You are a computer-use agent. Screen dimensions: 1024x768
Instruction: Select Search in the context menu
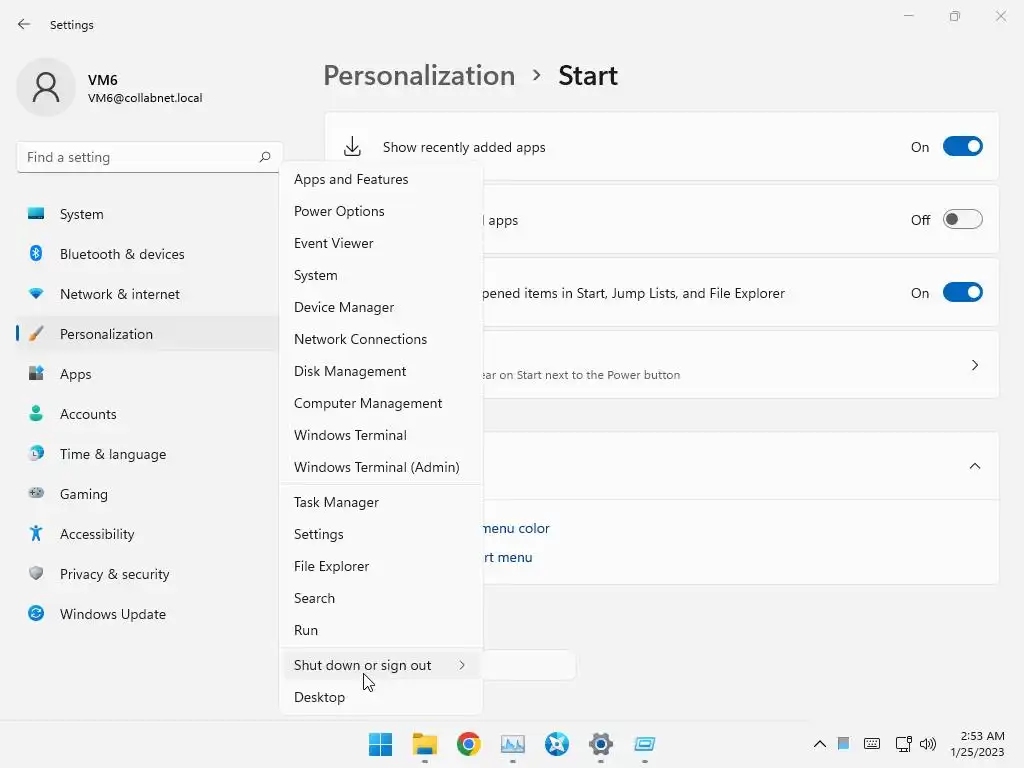tap(381, 598)
